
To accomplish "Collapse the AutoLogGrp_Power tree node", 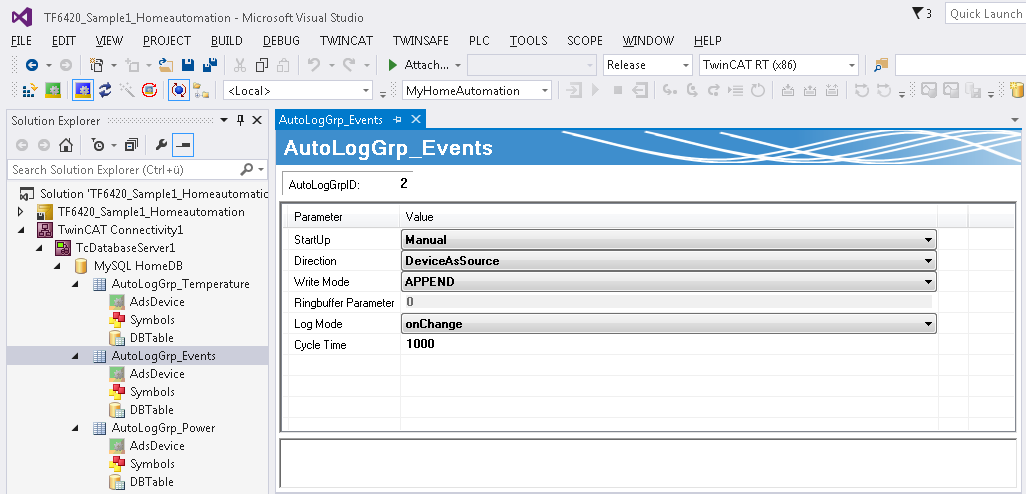I will pos(75,428).
